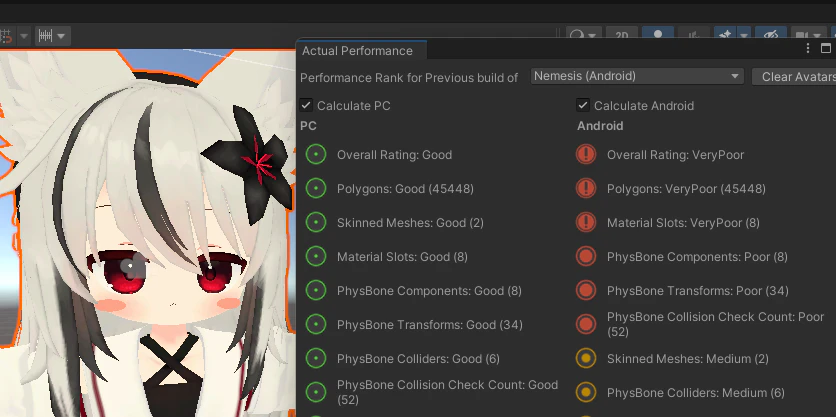
Task: Click the 'Polygons: VeryPoor (45448)' text
Action: 686,189
